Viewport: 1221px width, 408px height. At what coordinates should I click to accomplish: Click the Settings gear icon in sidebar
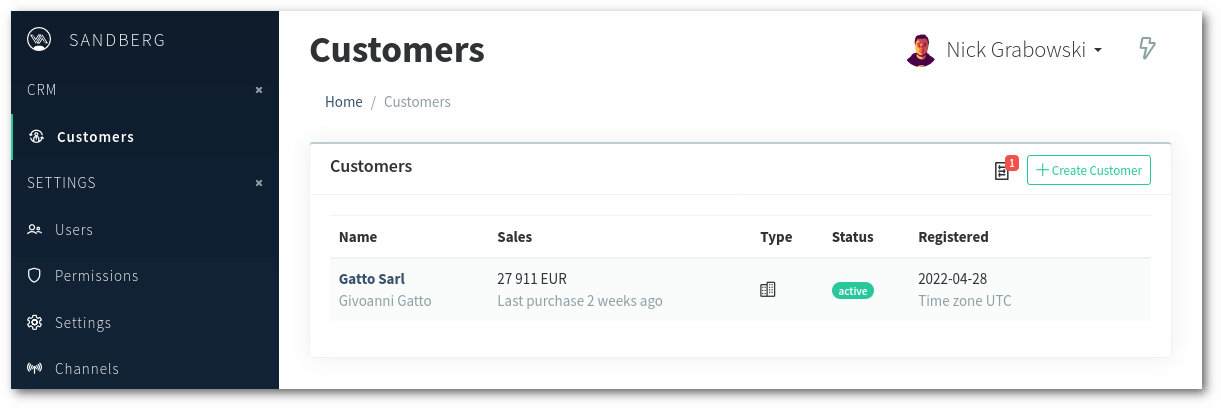(x=34, y=323)
